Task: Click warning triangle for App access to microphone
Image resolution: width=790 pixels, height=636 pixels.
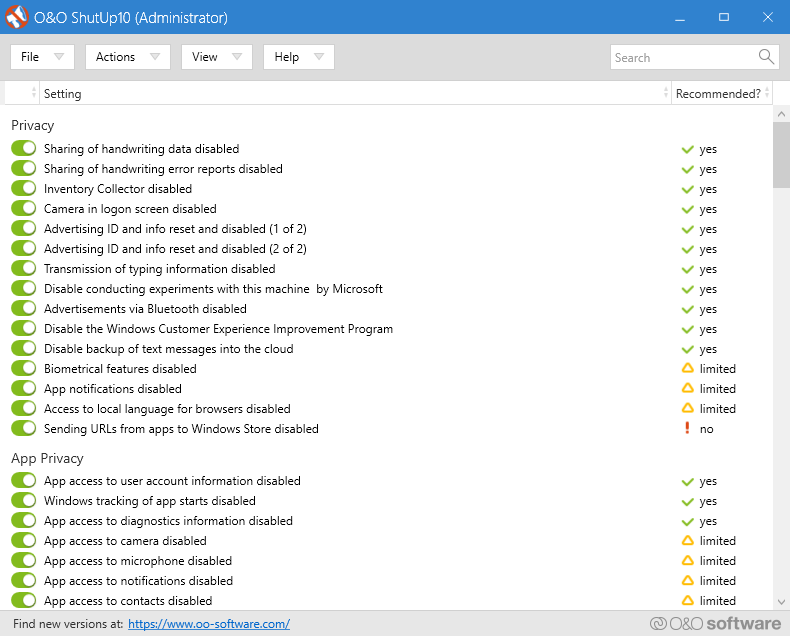Action: coord(687,560)
